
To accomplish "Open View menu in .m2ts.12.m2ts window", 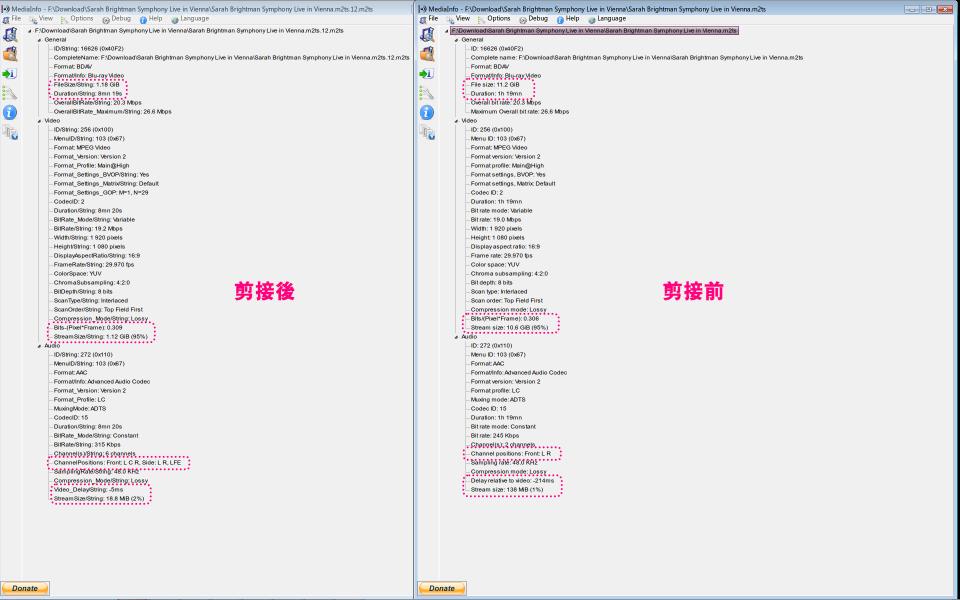I will [42, 19].
